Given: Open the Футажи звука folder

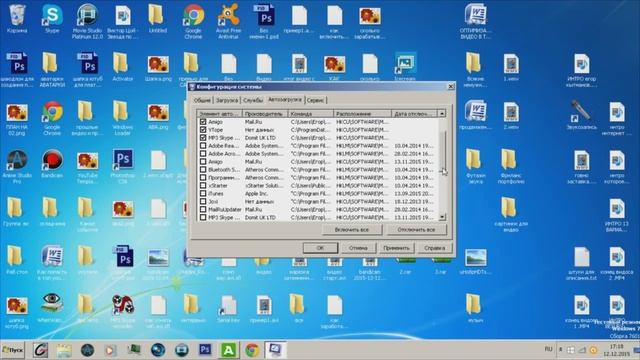Looking at the screenshot, I should [476, 167].
